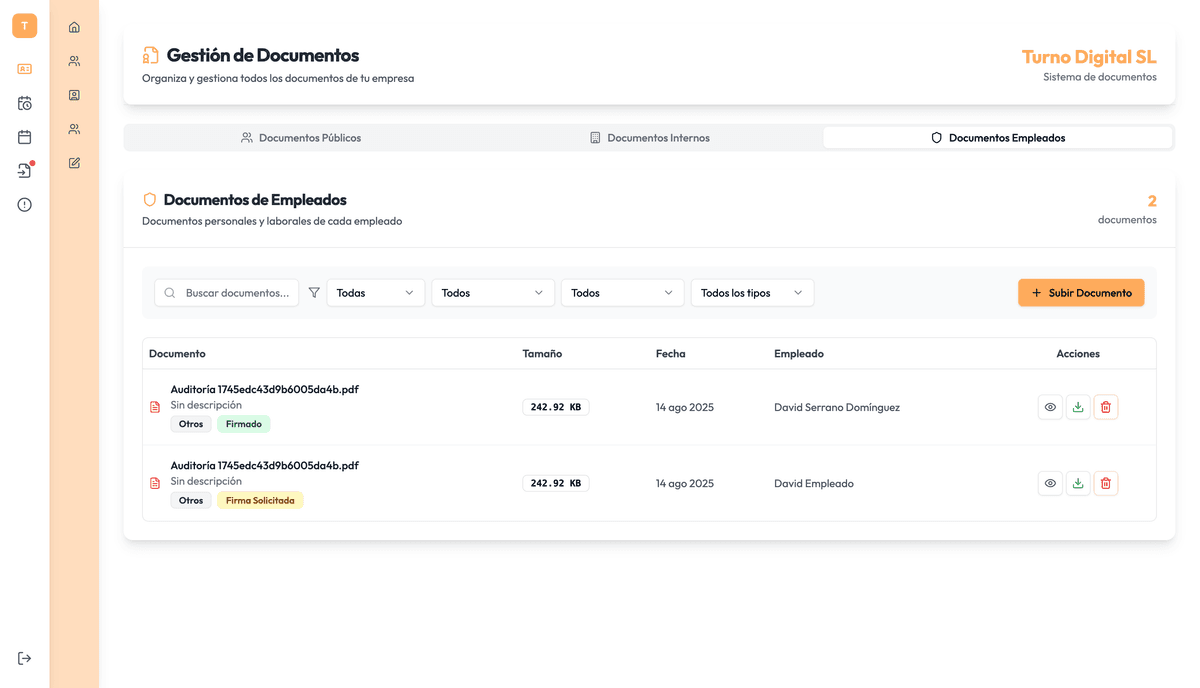Image resolution: width=1200 pixels, height=688 pixels.
Task: Go to the home icon in the secondary sidebar
Action: pos(74,27)
